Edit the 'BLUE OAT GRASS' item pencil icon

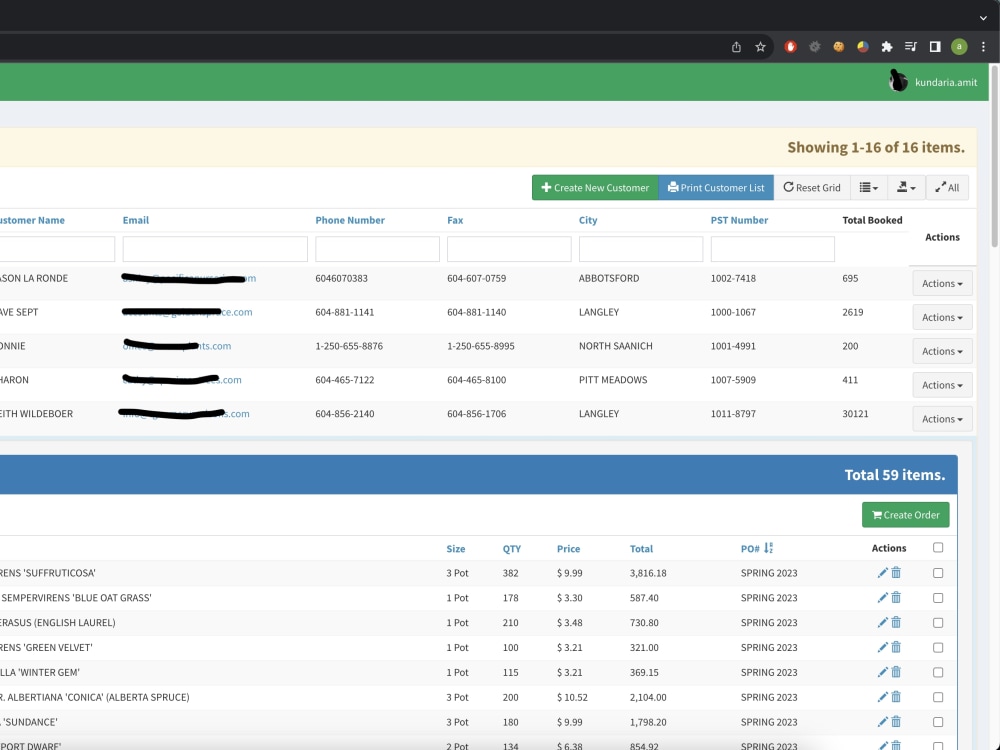point(883,598)
